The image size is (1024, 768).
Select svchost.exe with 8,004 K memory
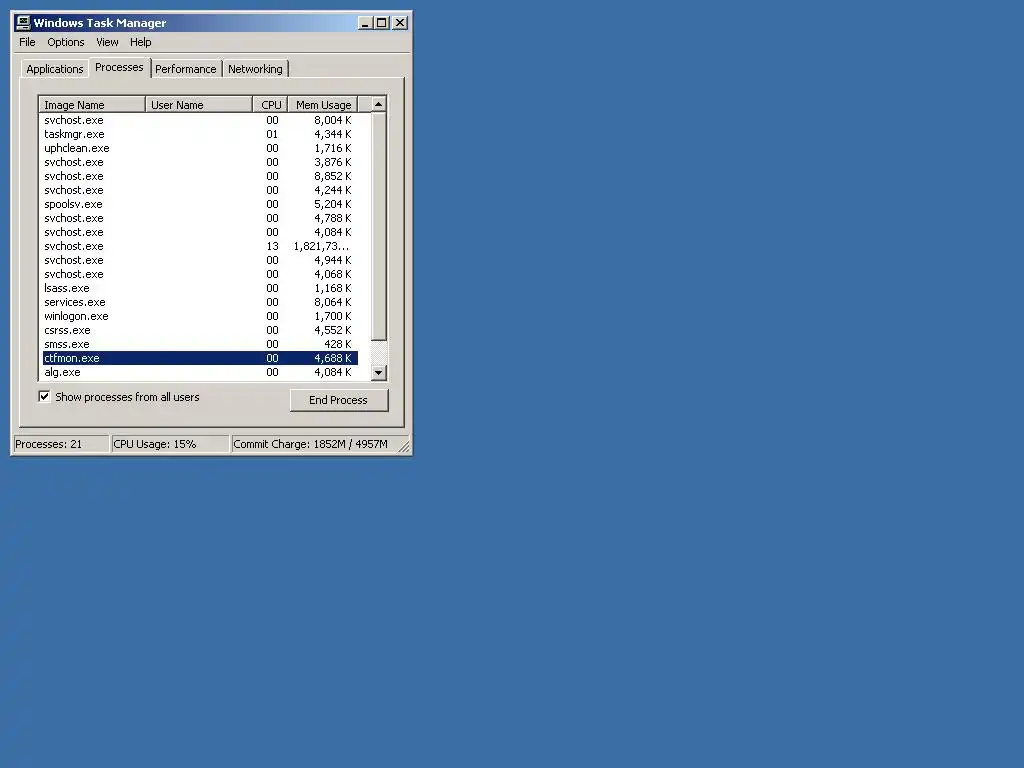200,120
